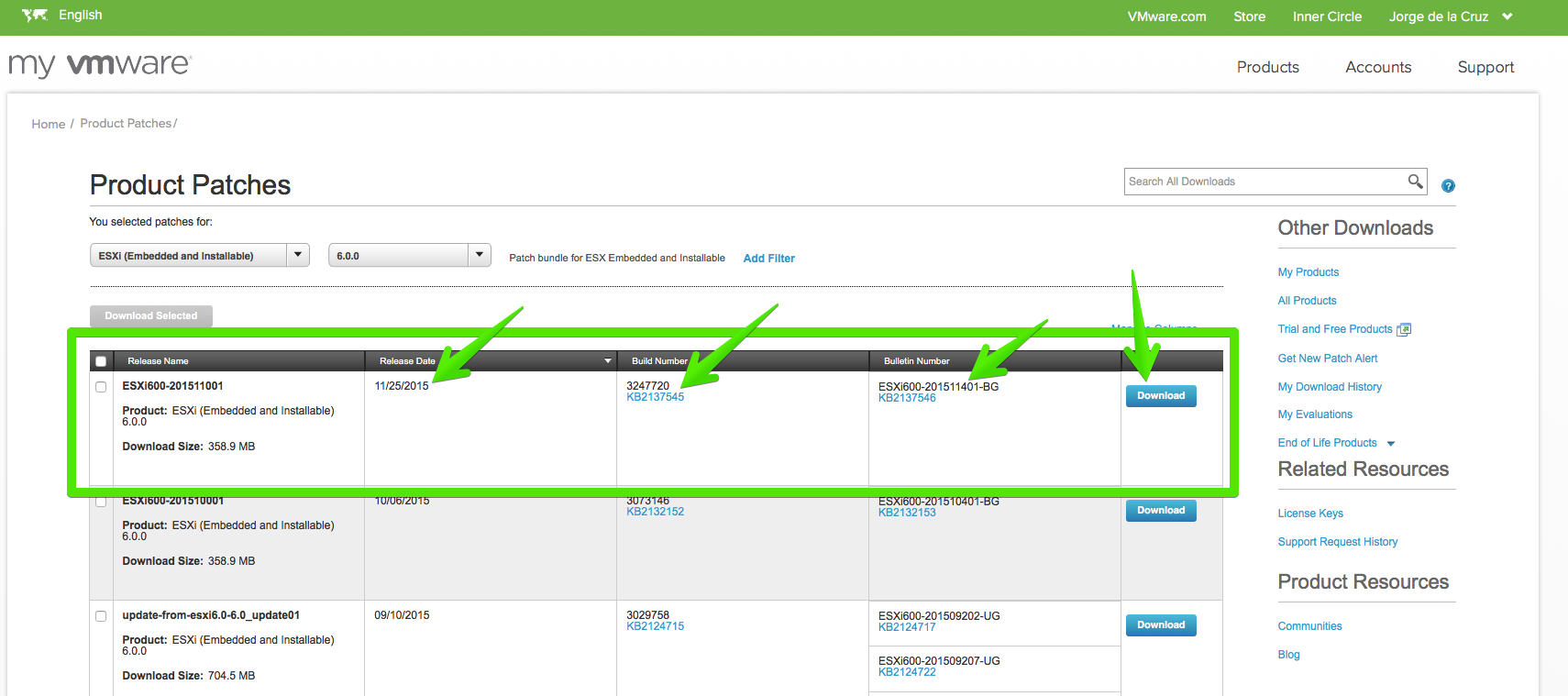
Task: Click the release date 11/25/2015
Action: [402, 386]
